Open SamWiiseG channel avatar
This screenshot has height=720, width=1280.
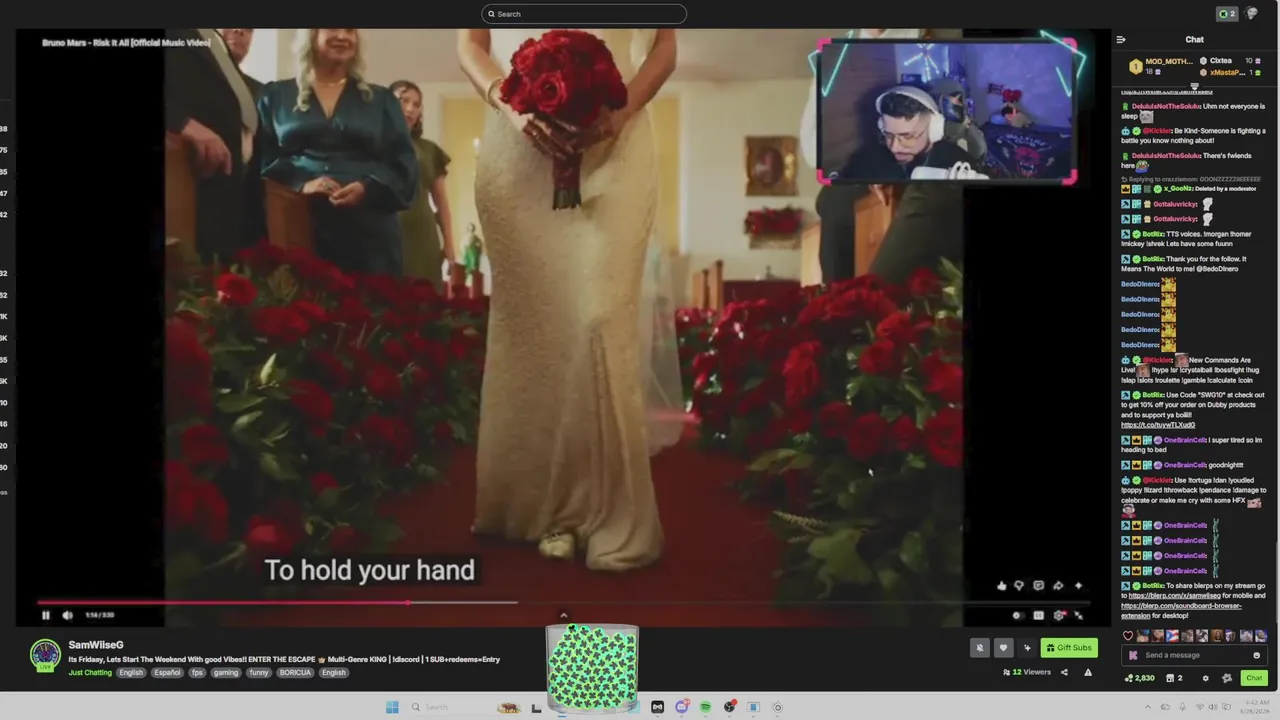point(45,655)
